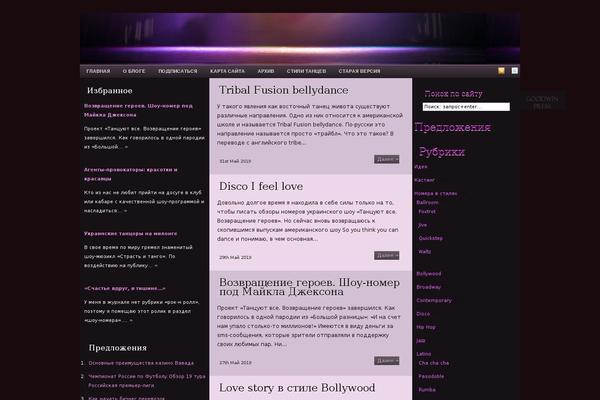Select the Jazz category
Image resolution: width=600 pixels, height=400 pixels.
421,341
